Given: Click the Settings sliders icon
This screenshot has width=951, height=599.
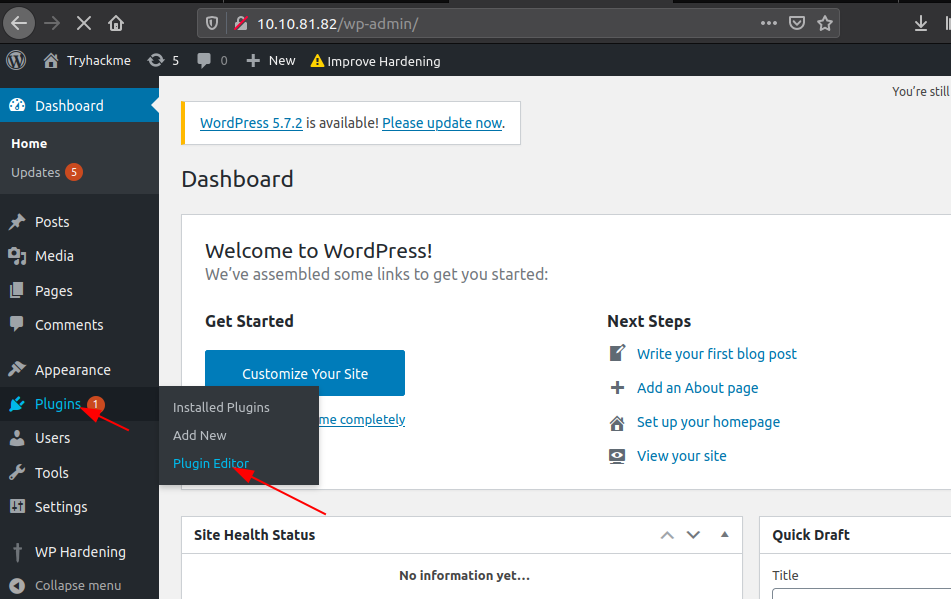Looking at the screenshot, I should 18,506.
